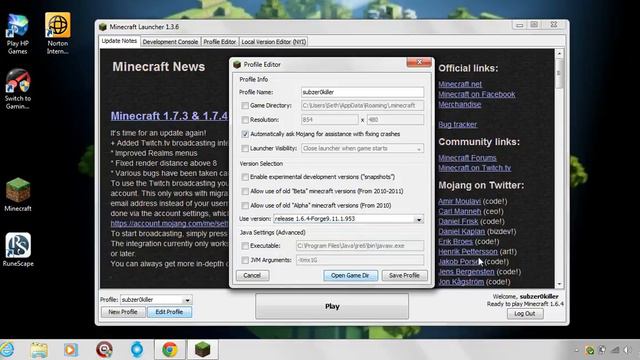Screen dimensions: 640x360
Task: Open Amir Moulavi Twitter link
Action: 460,201
